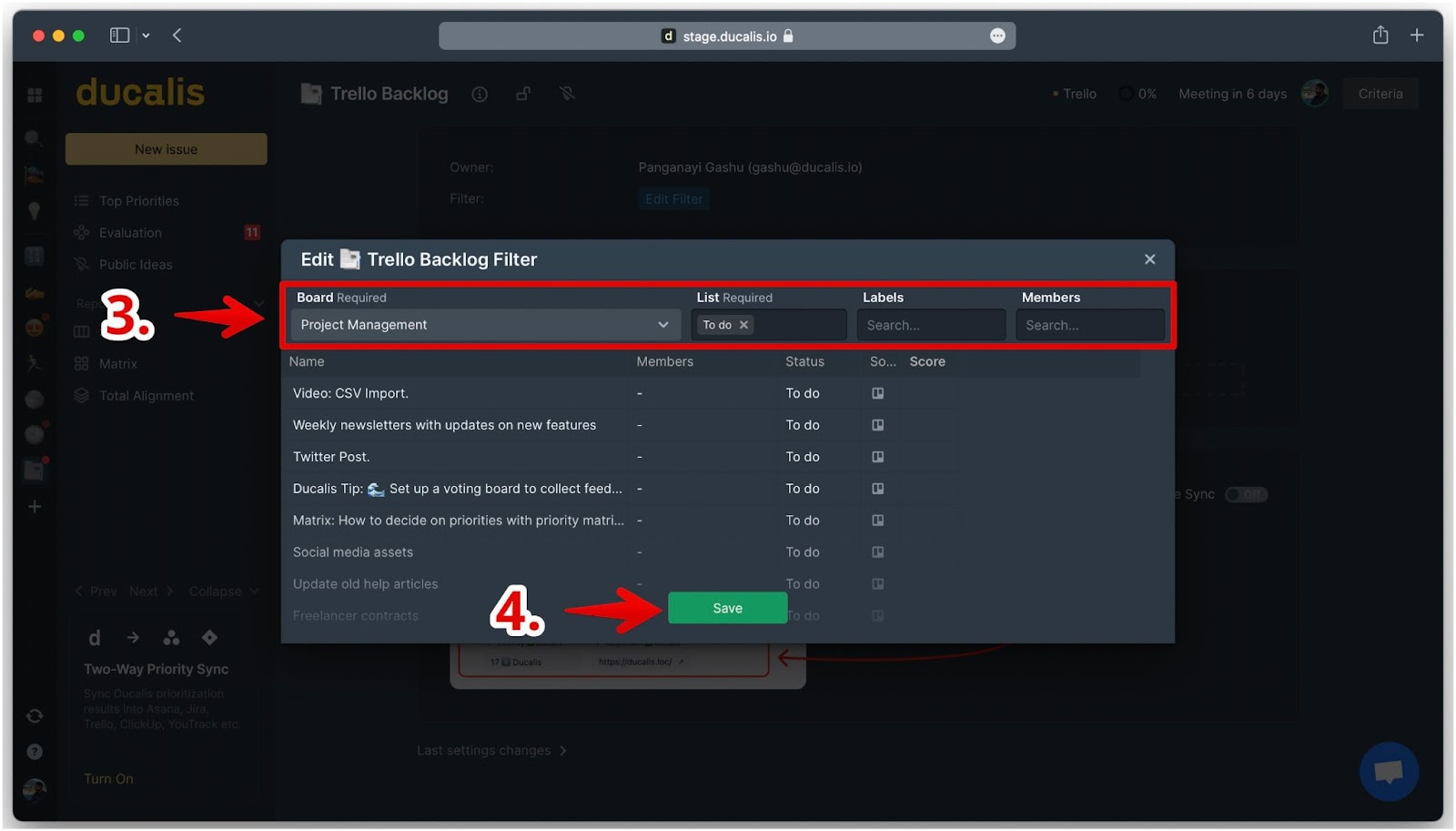Click the 0% progress indicator
The height and width of the screenshot is (831, 1456).
(1138, 94)
